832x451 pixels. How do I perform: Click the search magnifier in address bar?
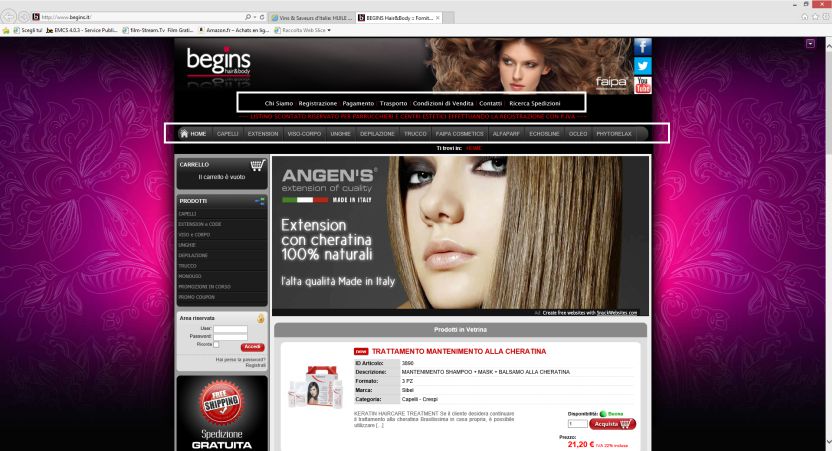click(x=248, y=18)
